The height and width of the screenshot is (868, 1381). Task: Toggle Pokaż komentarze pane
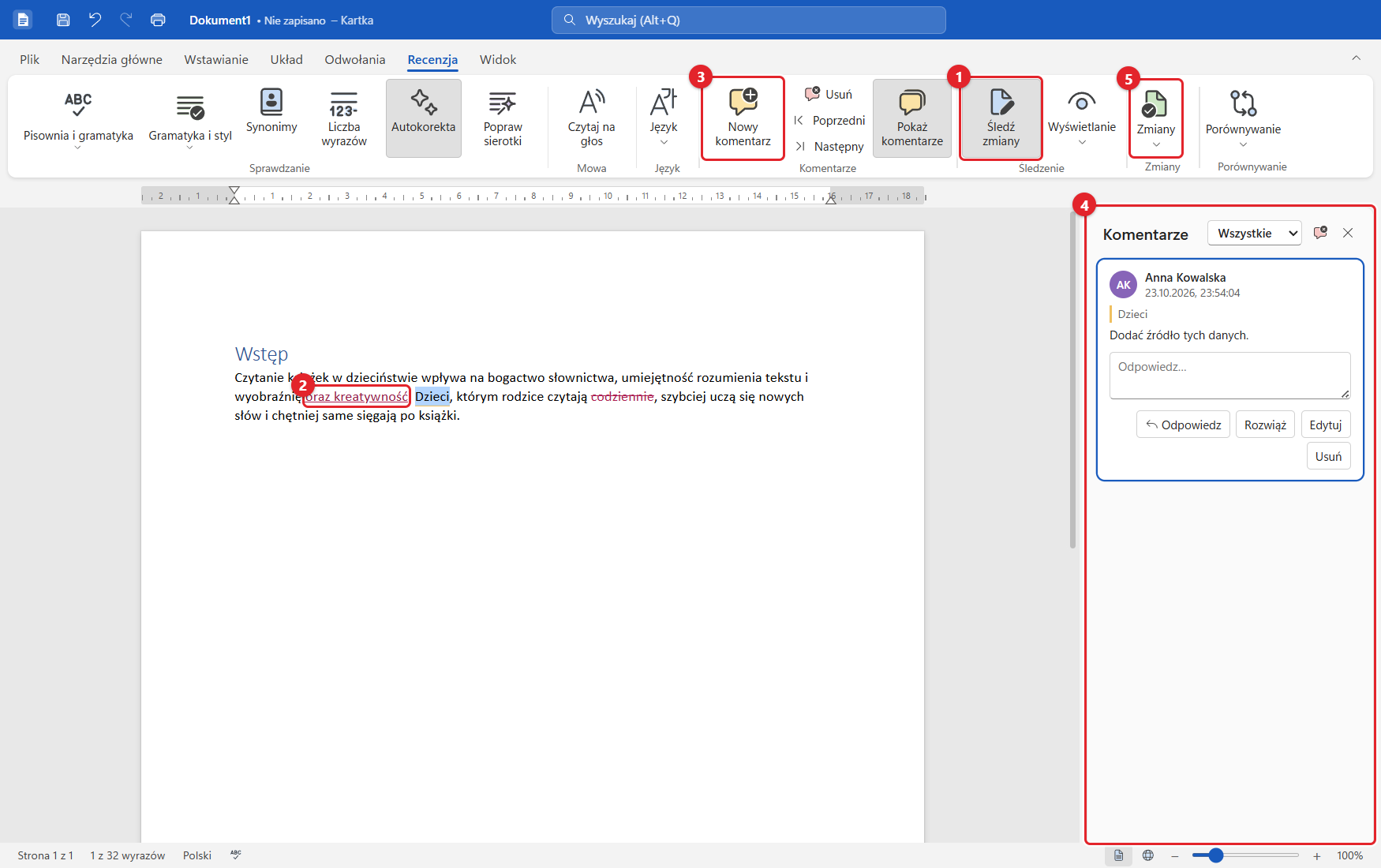[x=912, y=118]
